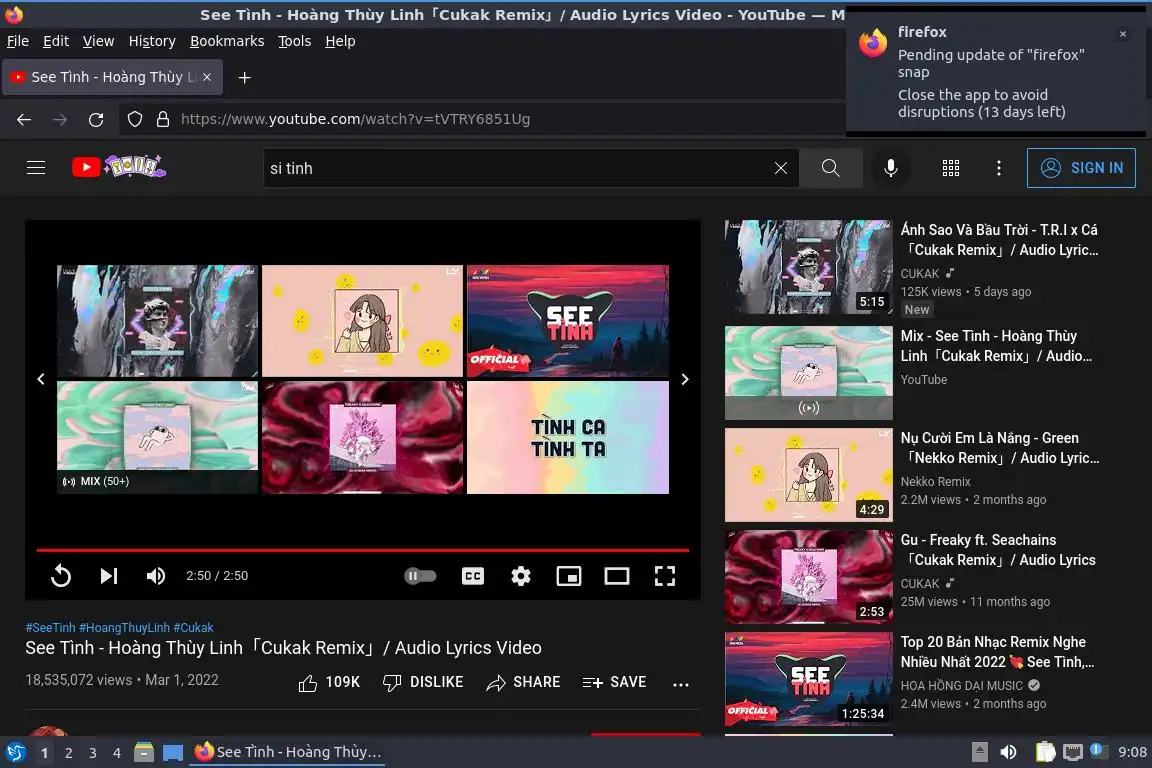Mute the video volume
Image resolution: width=1152 pixels, height=768 pixels.
156,575
